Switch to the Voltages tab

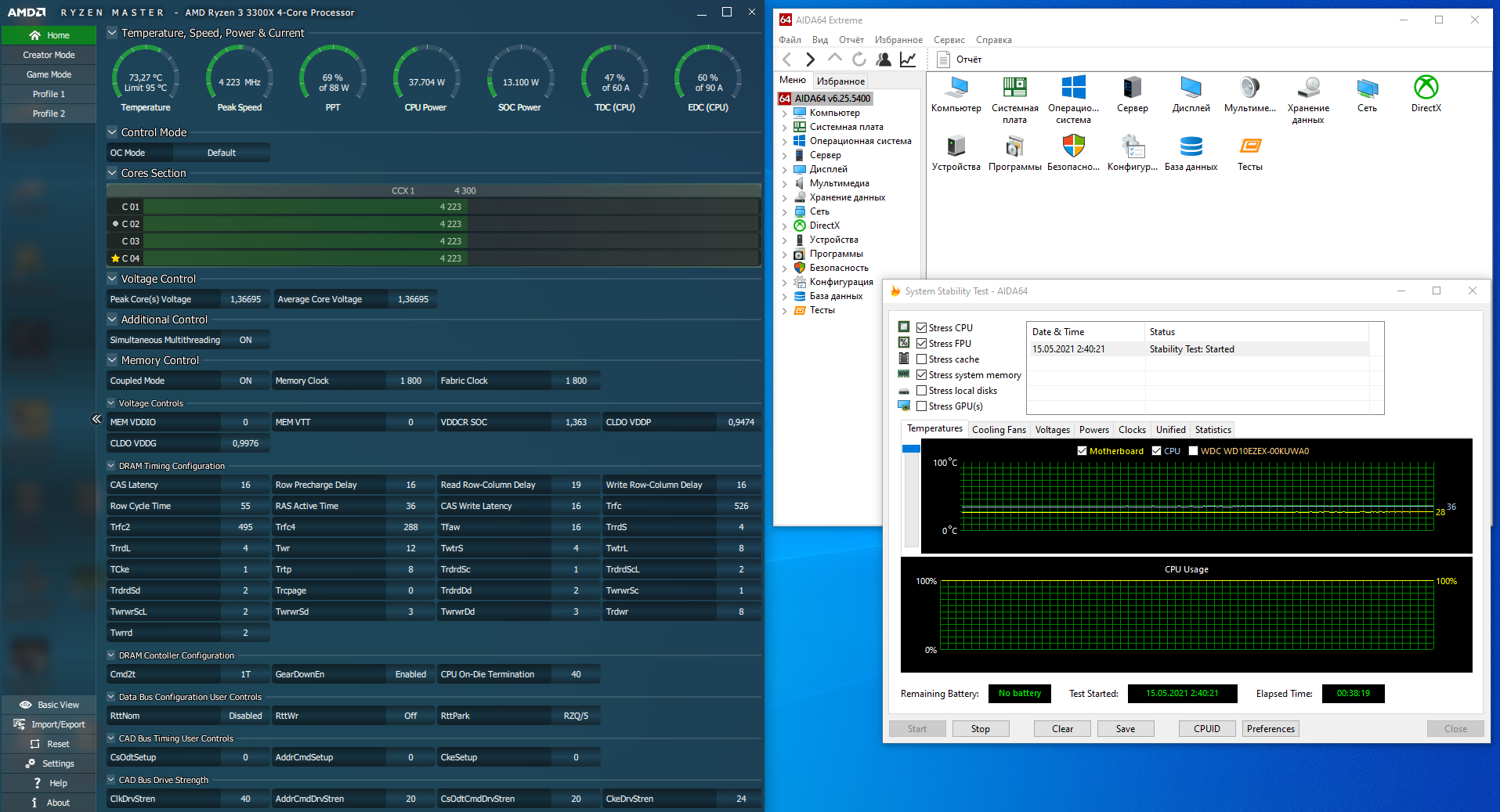(1052, 430)
